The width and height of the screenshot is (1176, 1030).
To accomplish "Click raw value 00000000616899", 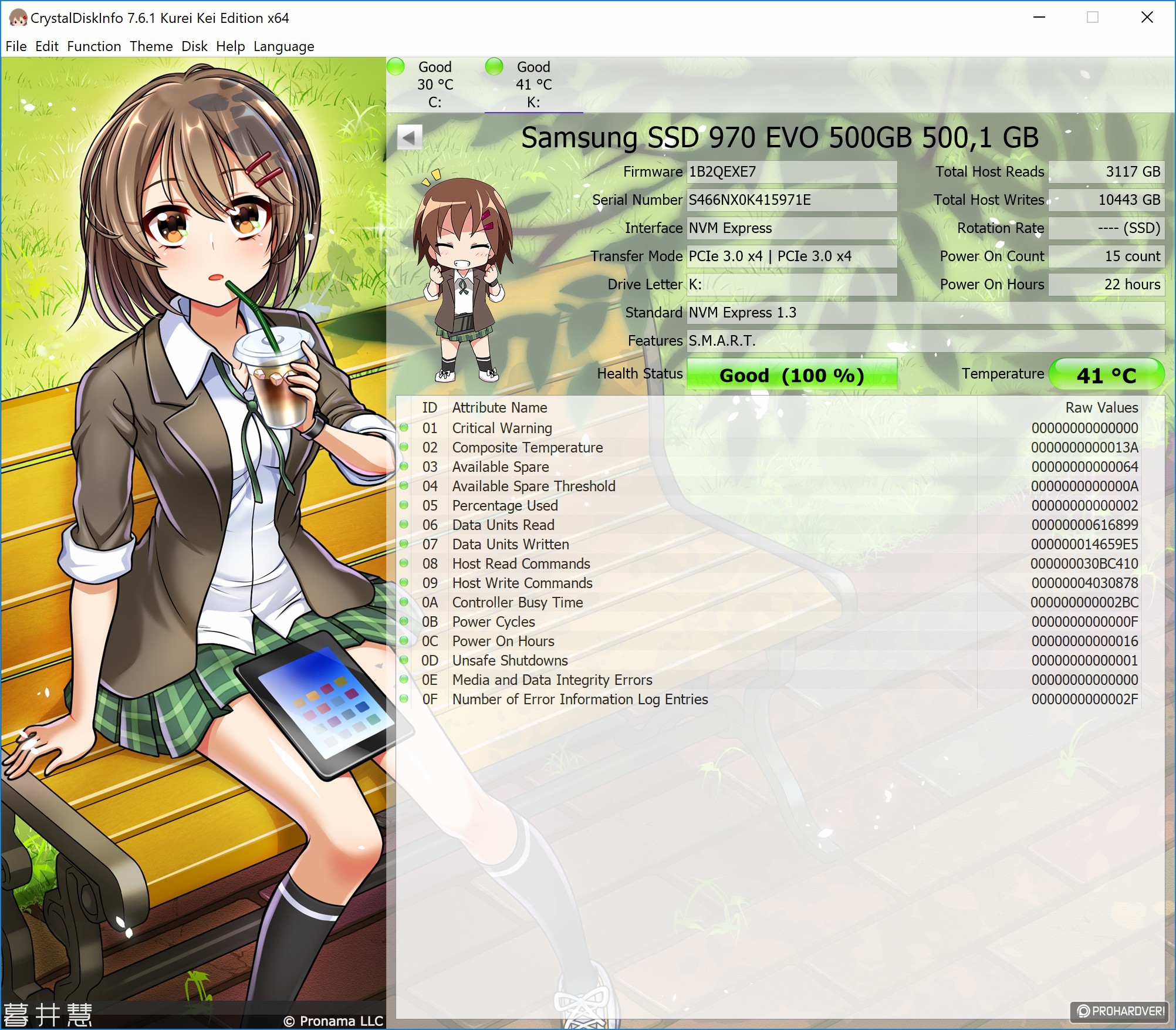I will click(1084, 525).
